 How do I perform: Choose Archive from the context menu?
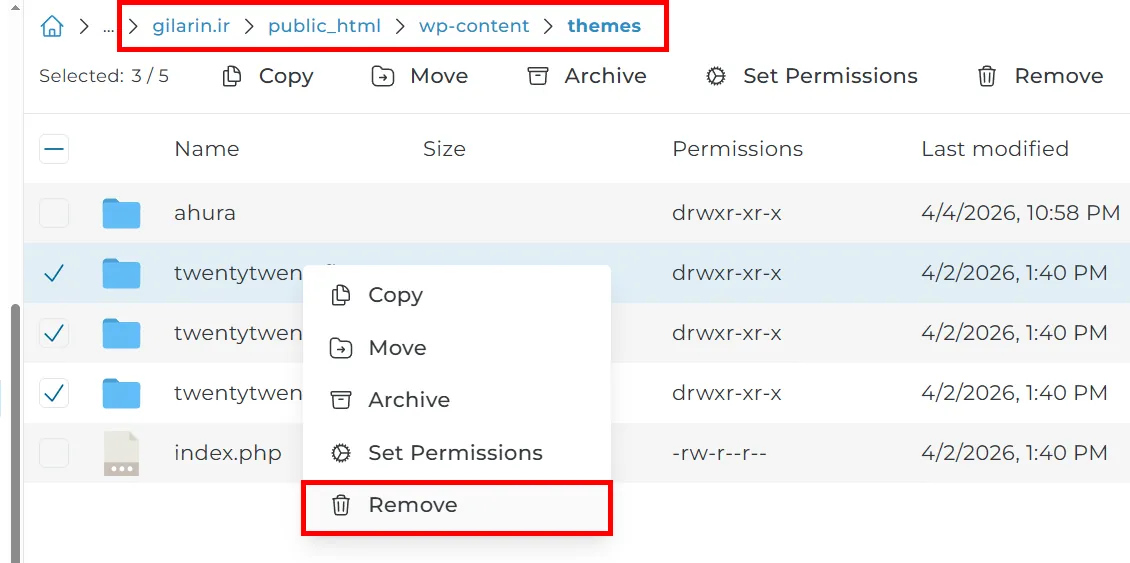456,400
